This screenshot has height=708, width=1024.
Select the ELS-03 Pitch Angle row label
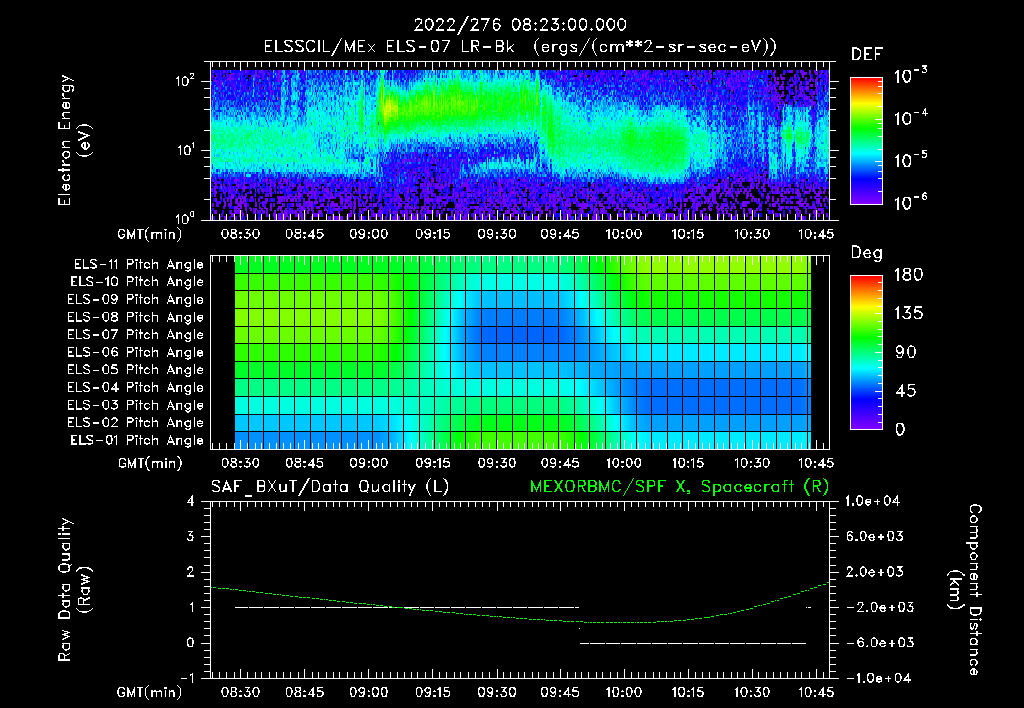tap(136, 405)
